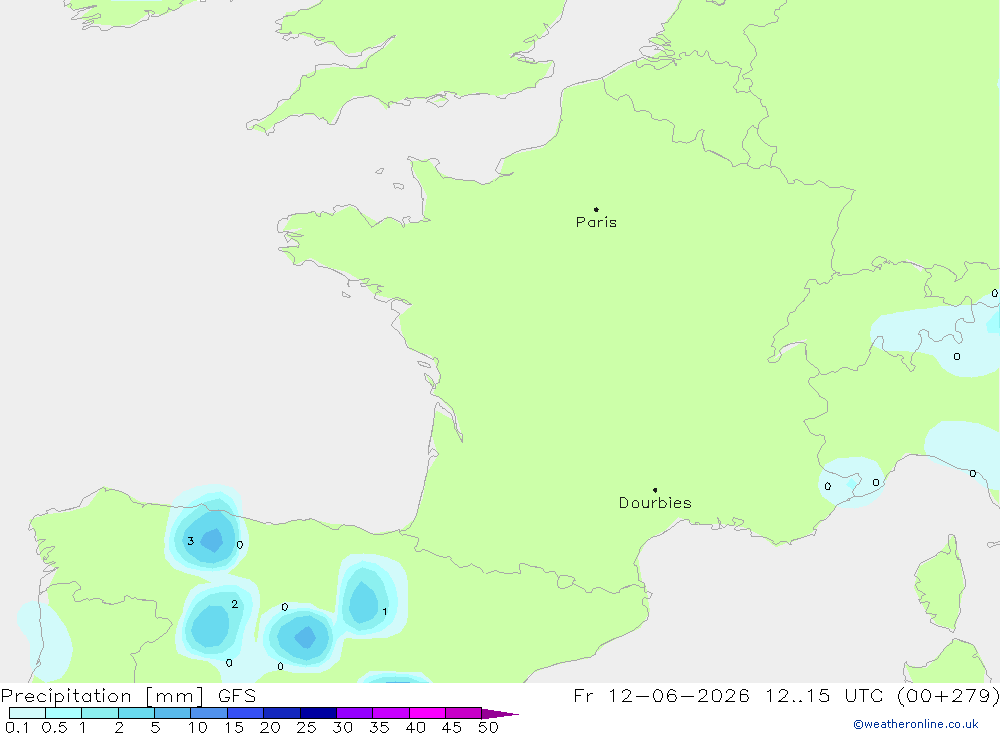Open the weatheronline.co.uk copyright link
Image resolution: width=1000 pixels, height=733 pixels.
916,724
